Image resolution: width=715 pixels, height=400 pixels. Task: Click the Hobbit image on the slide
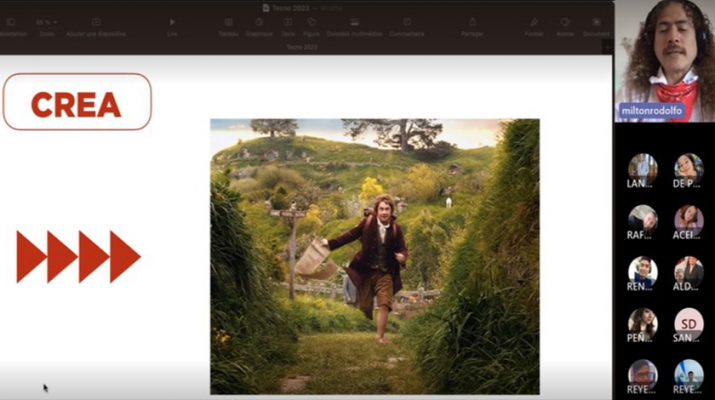pos(374,256)
